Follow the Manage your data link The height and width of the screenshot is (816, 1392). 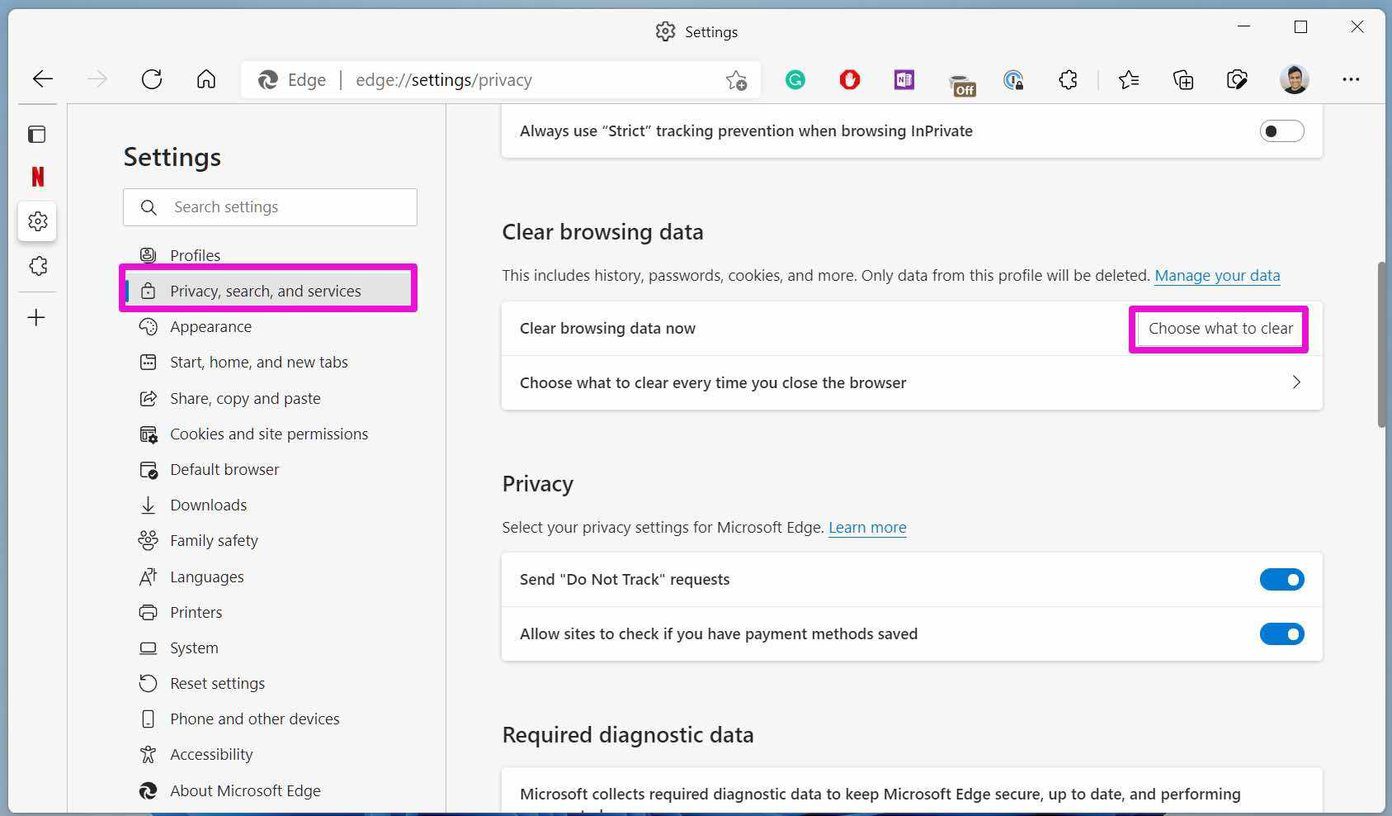(1217, 275)
